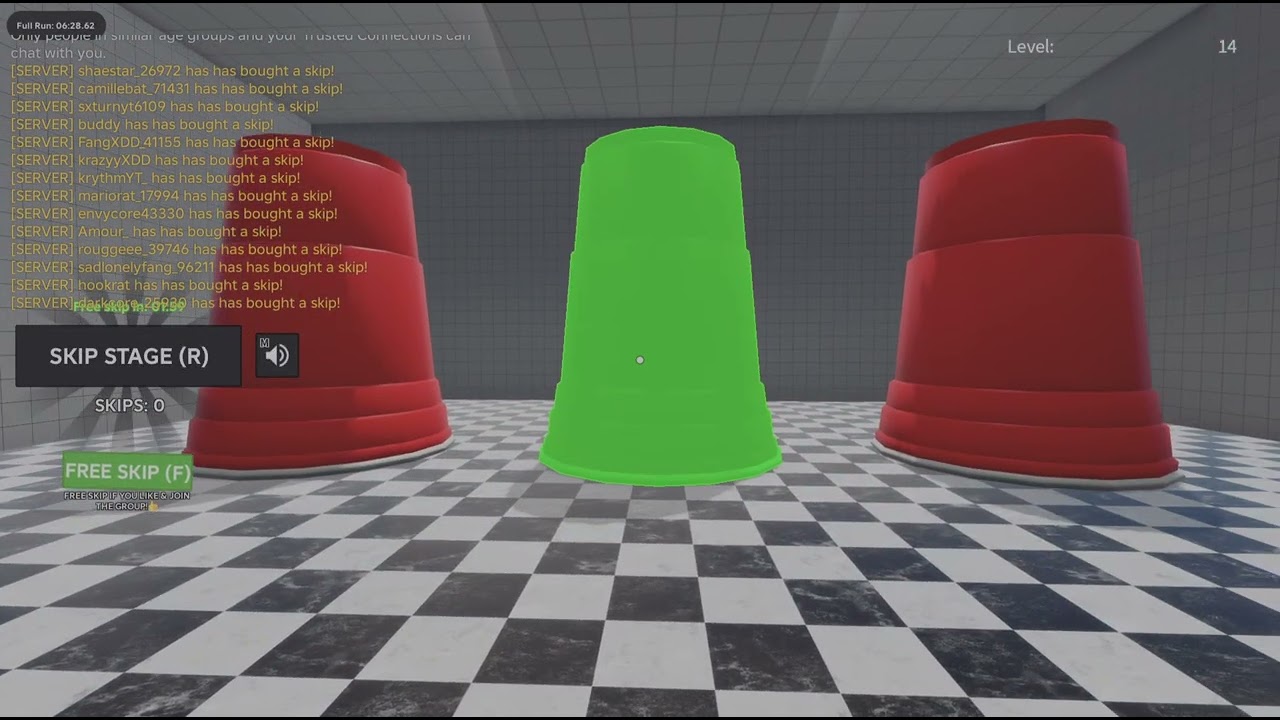Click the sxturnyt6109 chat message
This screenshot has height=720, width=1280.
[x=164, y=107]
